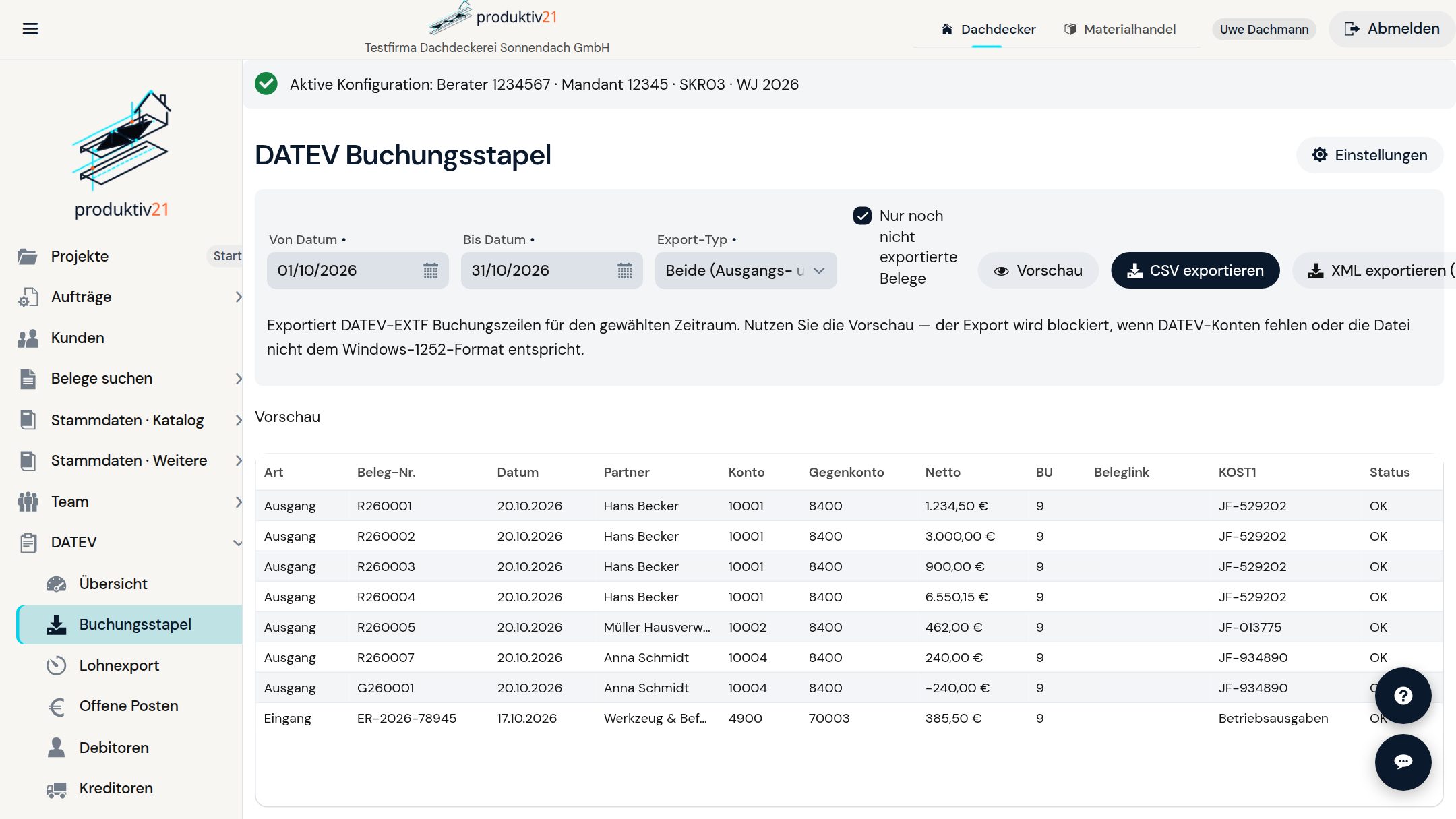The image size is (1456, 819).
Task: Click the Von Datum input field
Action: tap(358, 270)
